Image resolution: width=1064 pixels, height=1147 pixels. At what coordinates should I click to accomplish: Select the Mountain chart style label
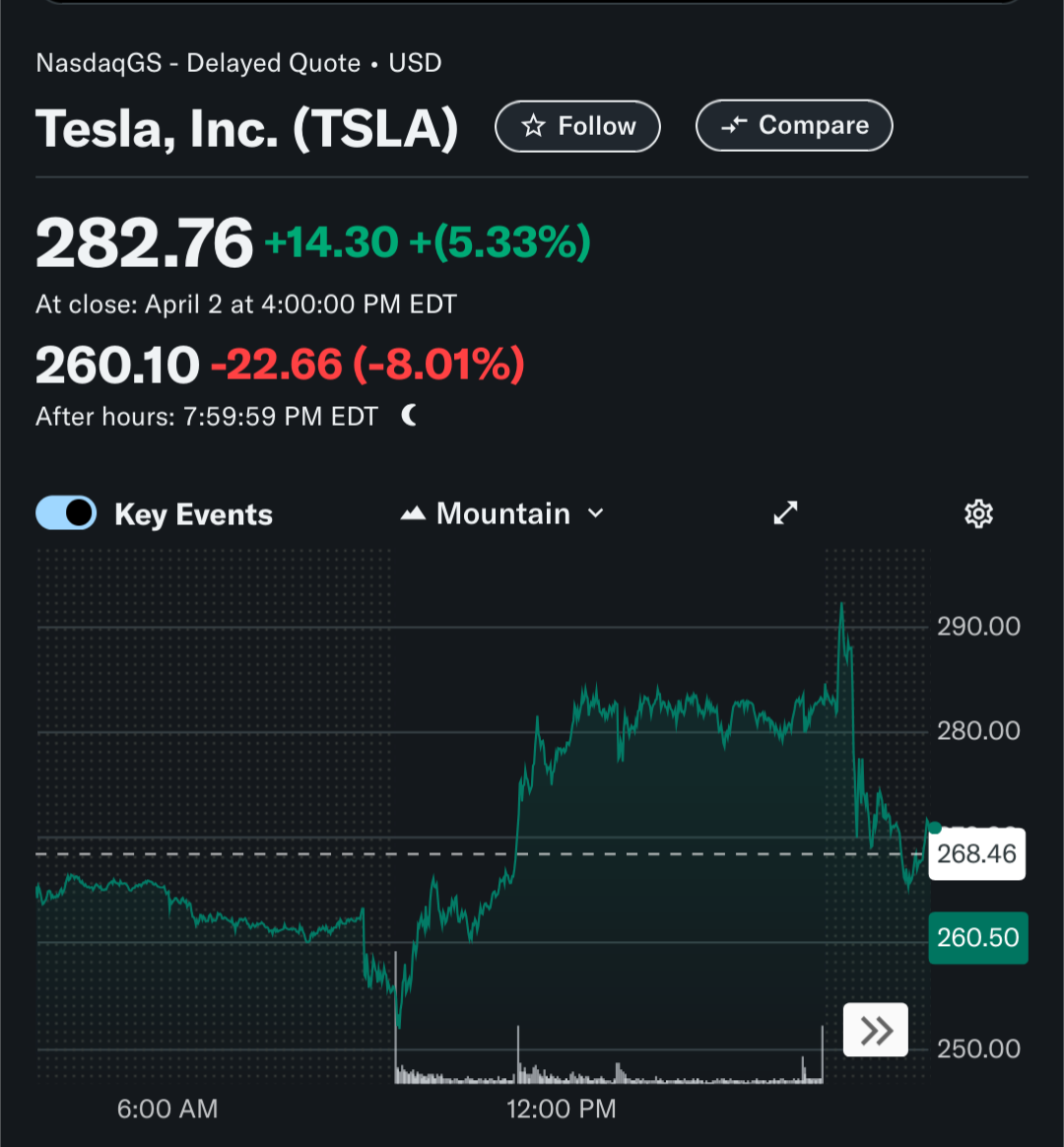(x=502, y=513)
